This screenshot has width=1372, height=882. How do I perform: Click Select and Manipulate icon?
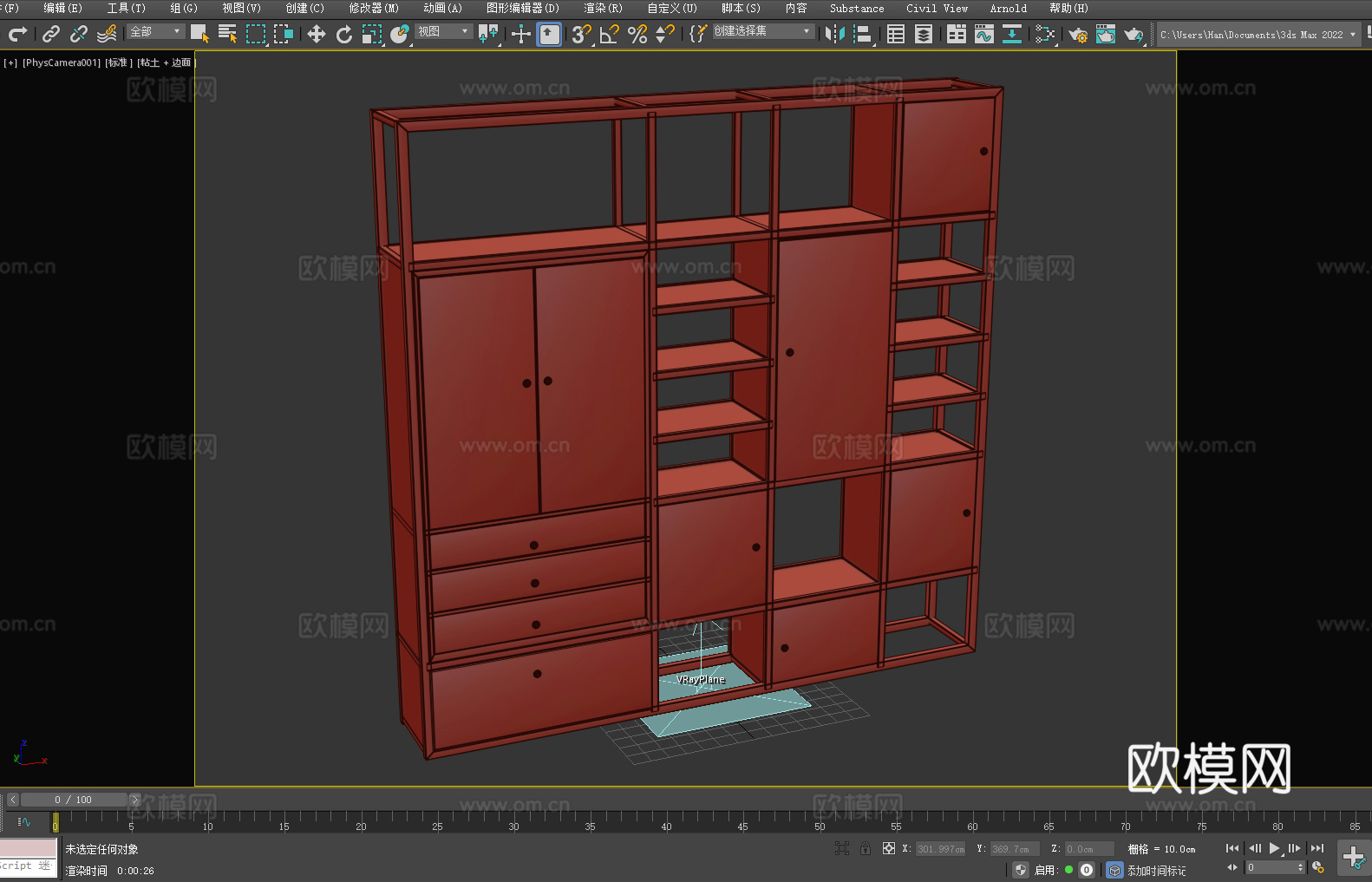[521, 34]
